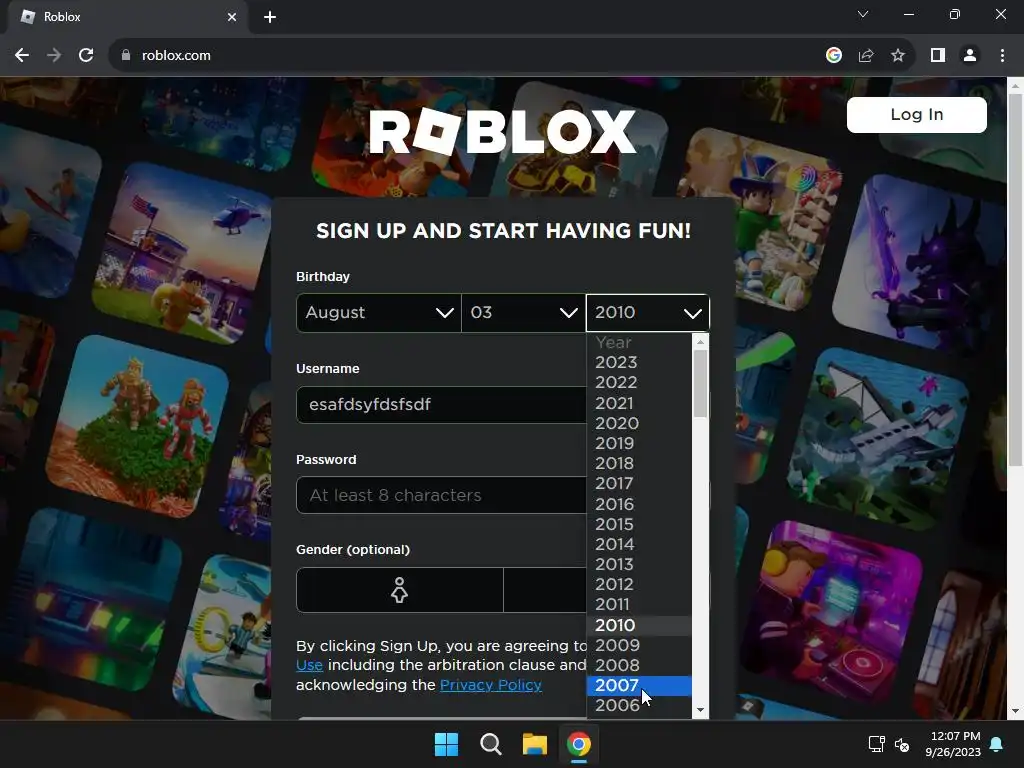Open the Chrome profile icon

click(970, 56)
